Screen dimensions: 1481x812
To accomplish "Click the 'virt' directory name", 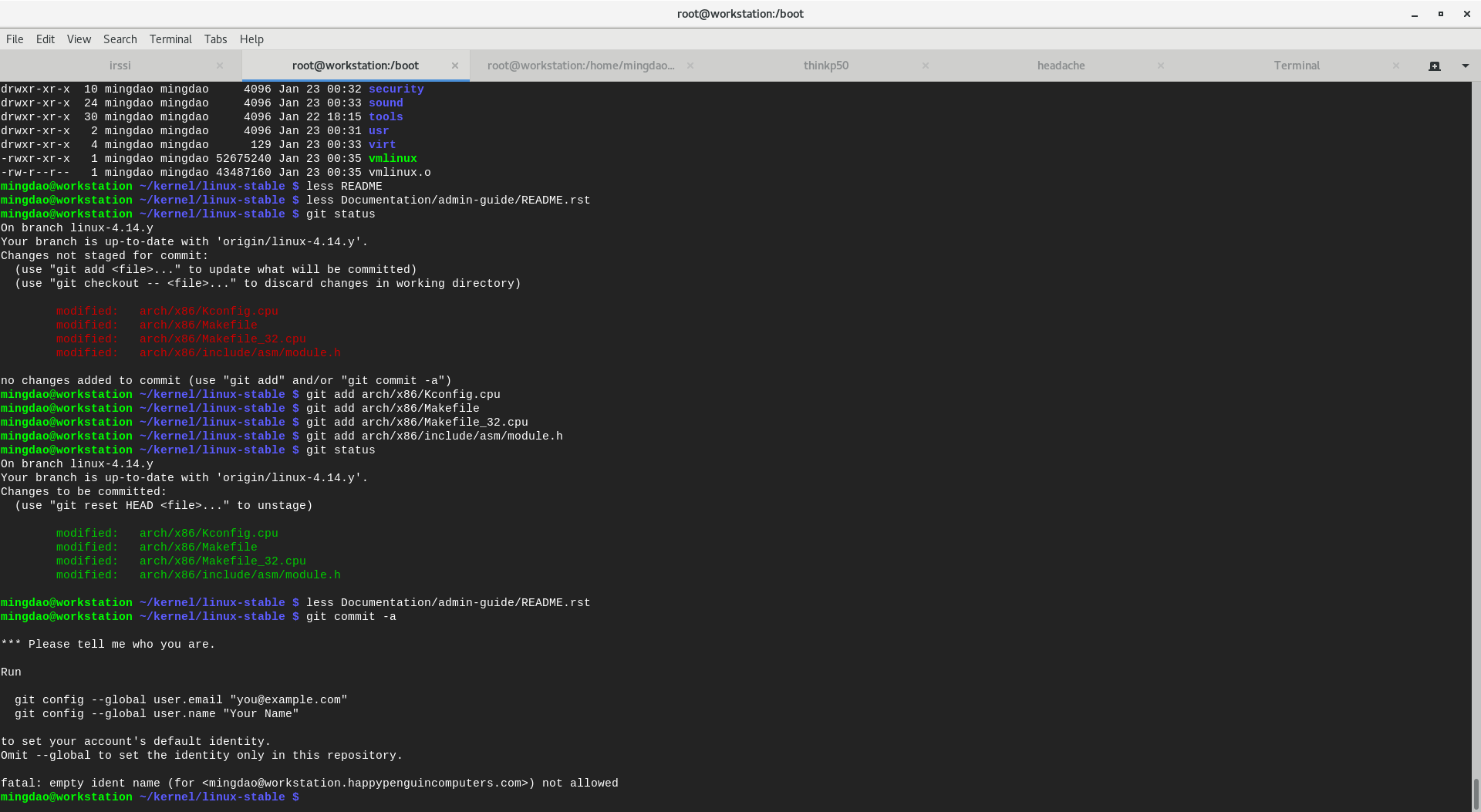I will click(x=382, y=145).
